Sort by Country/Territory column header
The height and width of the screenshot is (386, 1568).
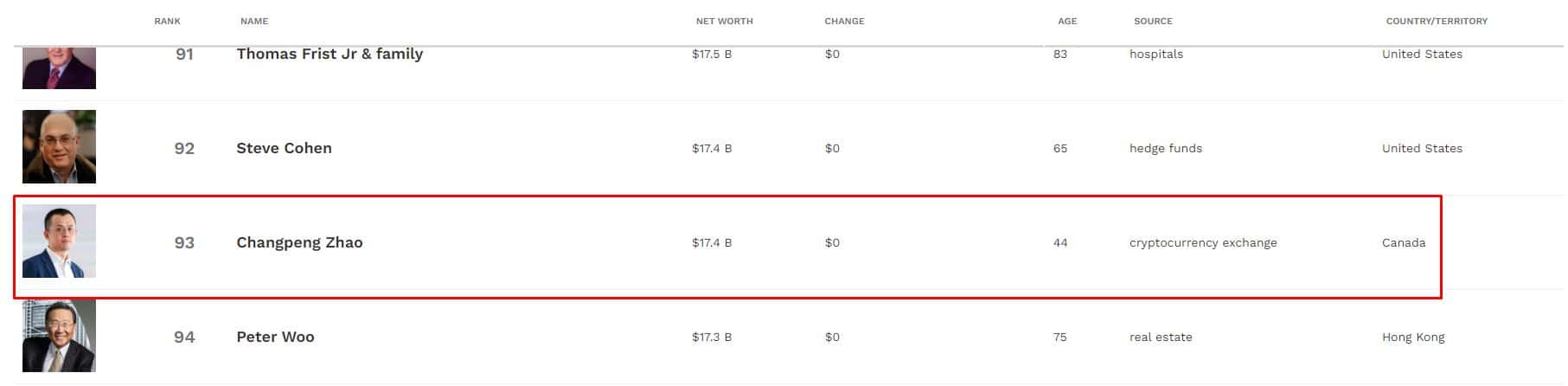point(1437,21)
